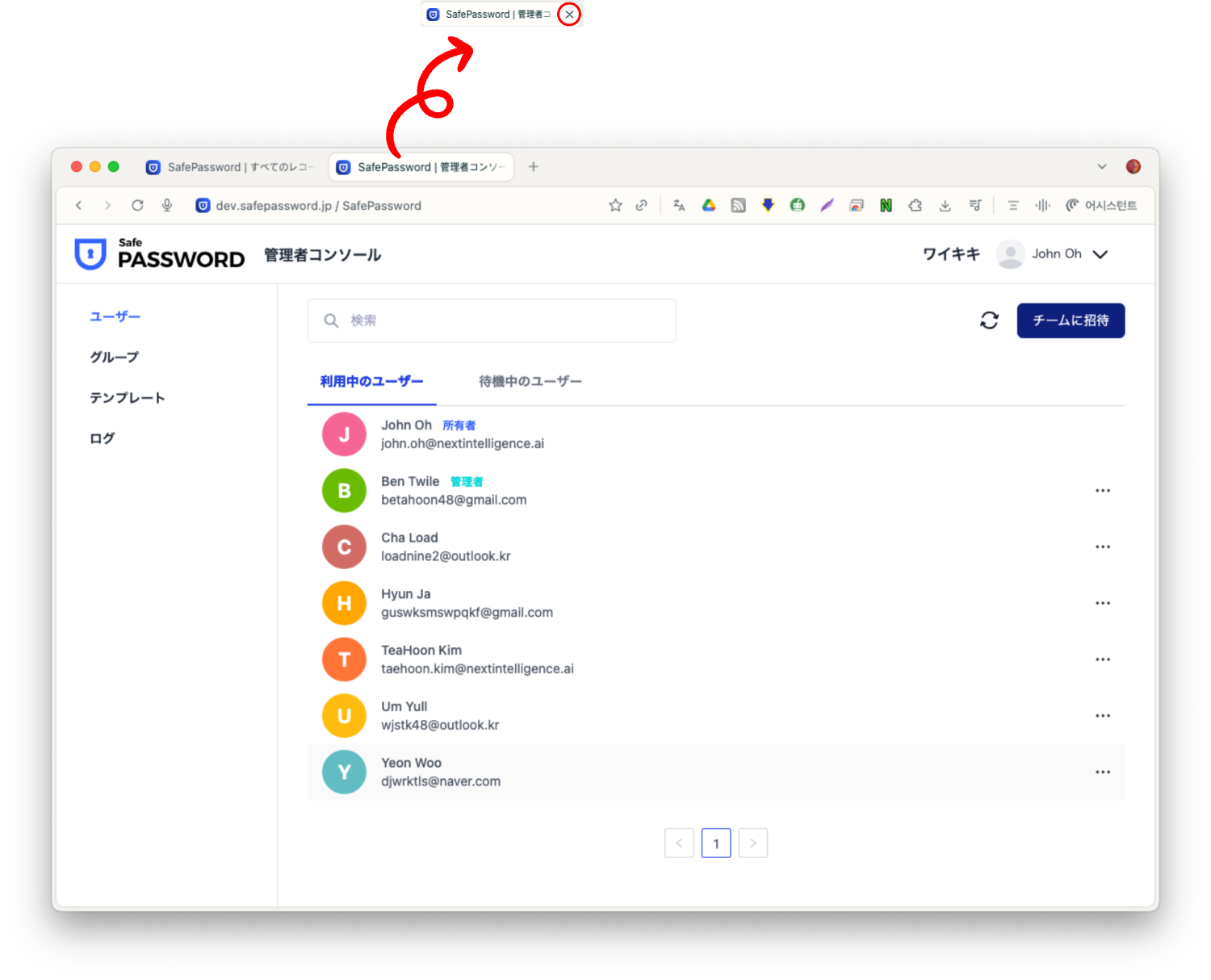Select the 利用中のユーザー tab
The width and height of the screenshot is (1211, 980).
tap(371, 381)
